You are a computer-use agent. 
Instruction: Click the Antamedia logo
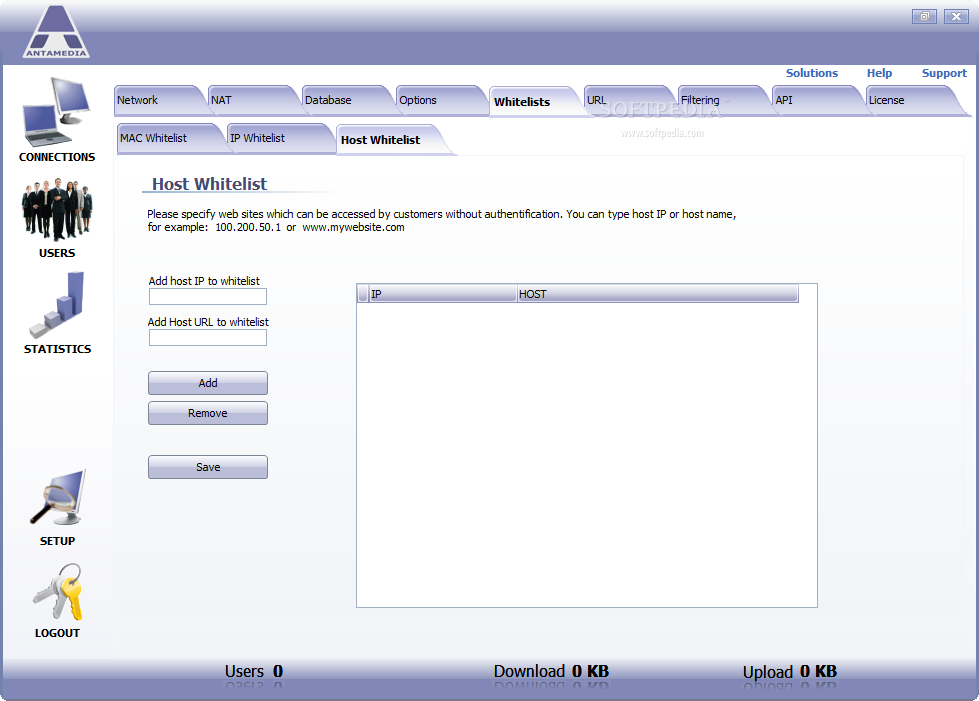tap(56, 31)
